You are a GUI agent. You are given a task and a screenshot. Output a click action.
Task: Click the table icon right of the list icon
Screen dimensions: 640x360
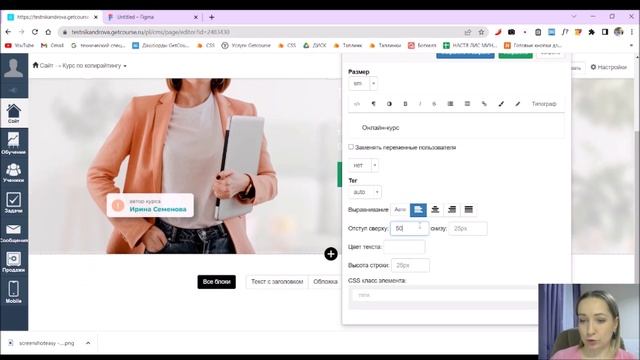point(467,104)
